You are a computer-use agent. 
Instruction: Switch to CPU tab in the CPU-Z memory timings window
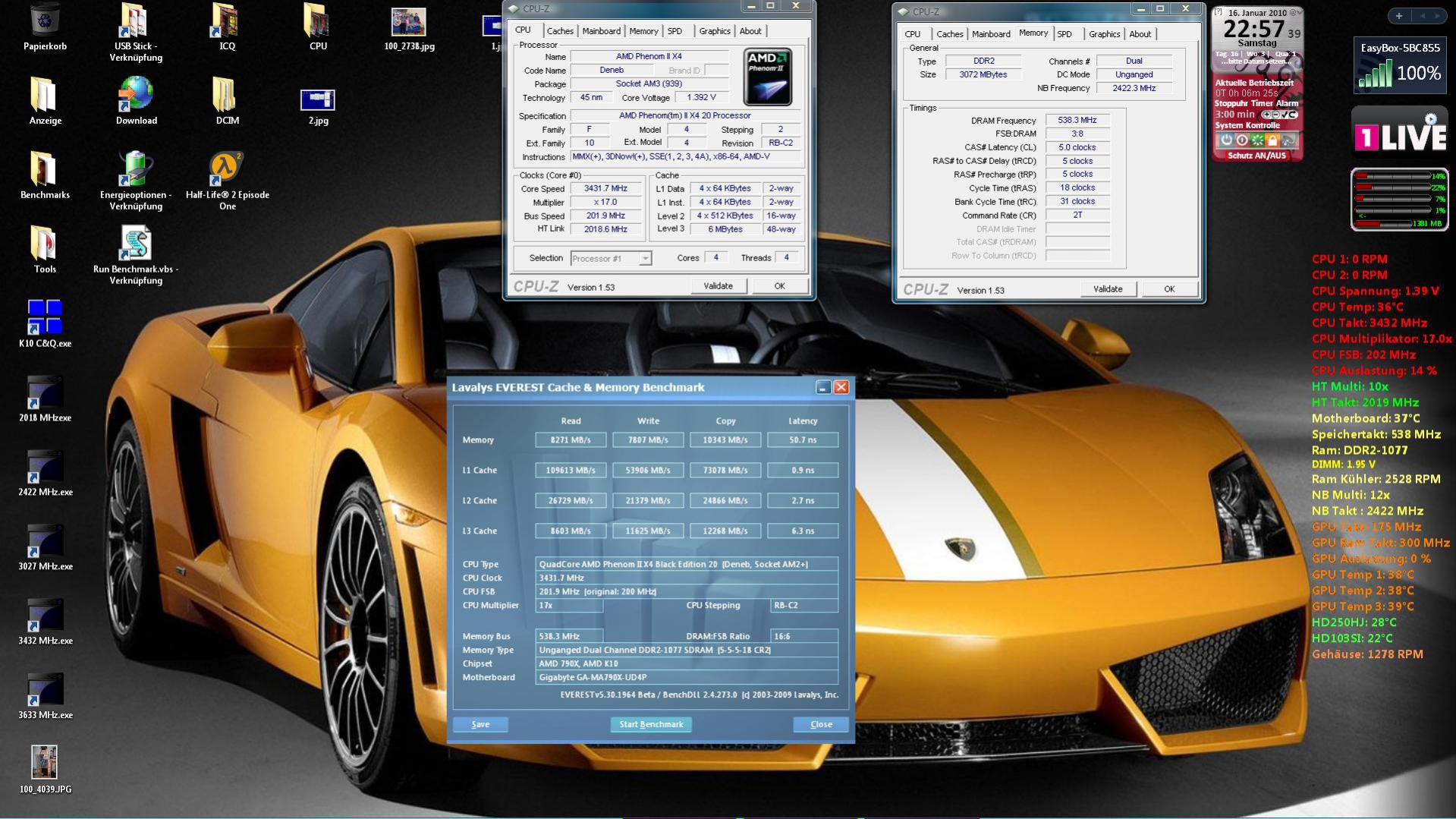pyautogui.click(x=913, y=34)
